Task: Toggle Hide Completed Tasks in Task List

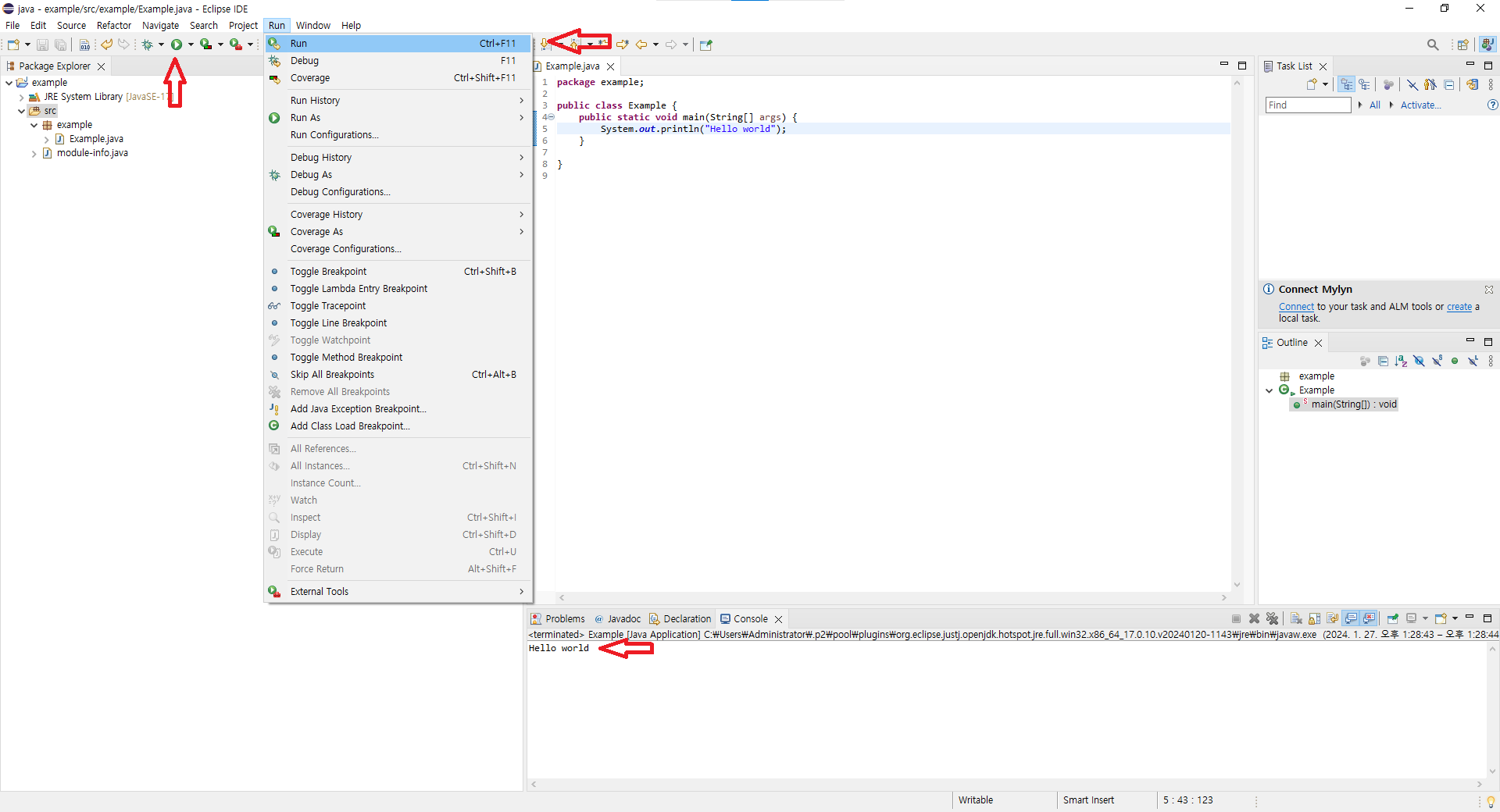Action: tap(1412, 84)
